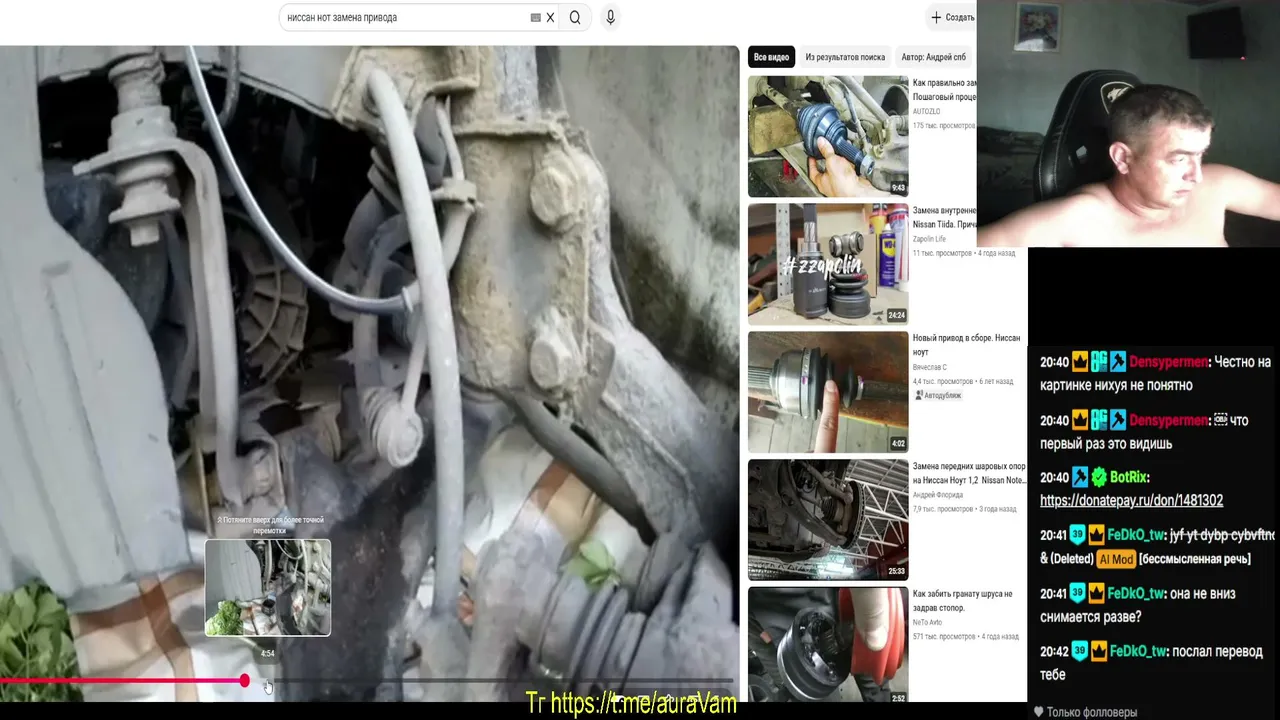Click the crown badge next to BotRix message's Densypermen above
The image size is (1280, 720).
(x=1079, y=420)
